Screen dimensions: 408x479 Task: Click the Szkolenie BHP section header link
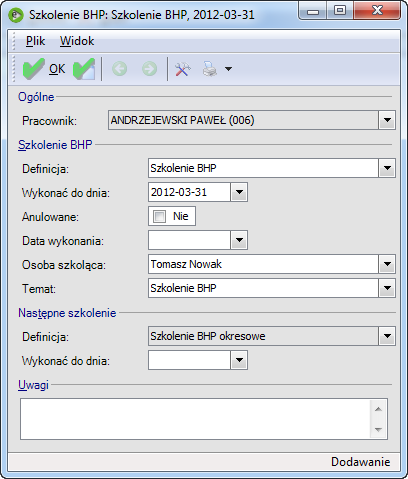click(x=55, y=145)
